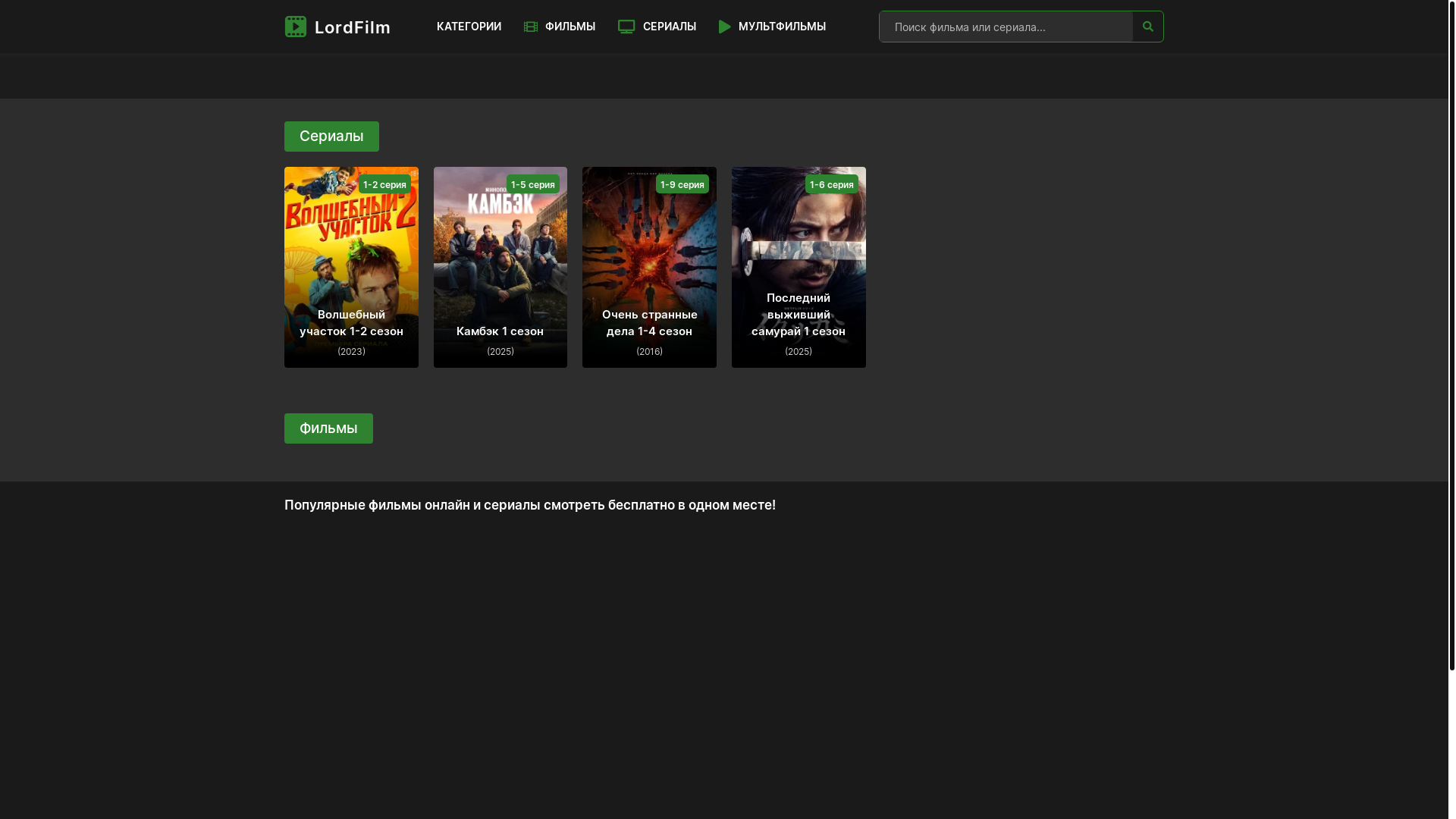Open the green Фильмы section heading
The width and height of the screenshot is (1456, 819).
point(328,428)
